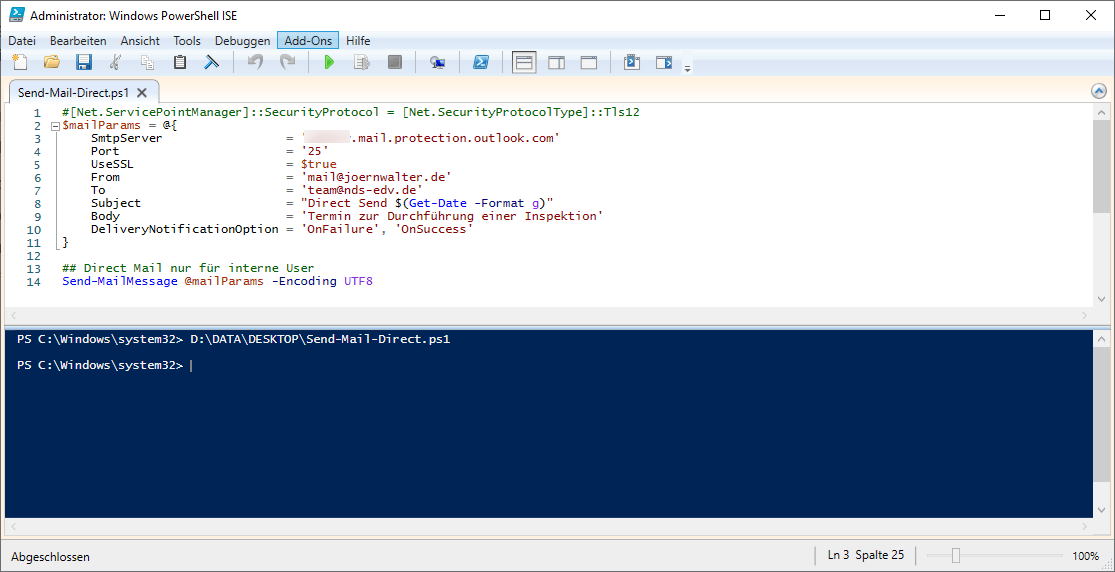This screenshot has height=572, width=1115.
Task: Click the zoom slider handle in status bar
Action: 956,556
